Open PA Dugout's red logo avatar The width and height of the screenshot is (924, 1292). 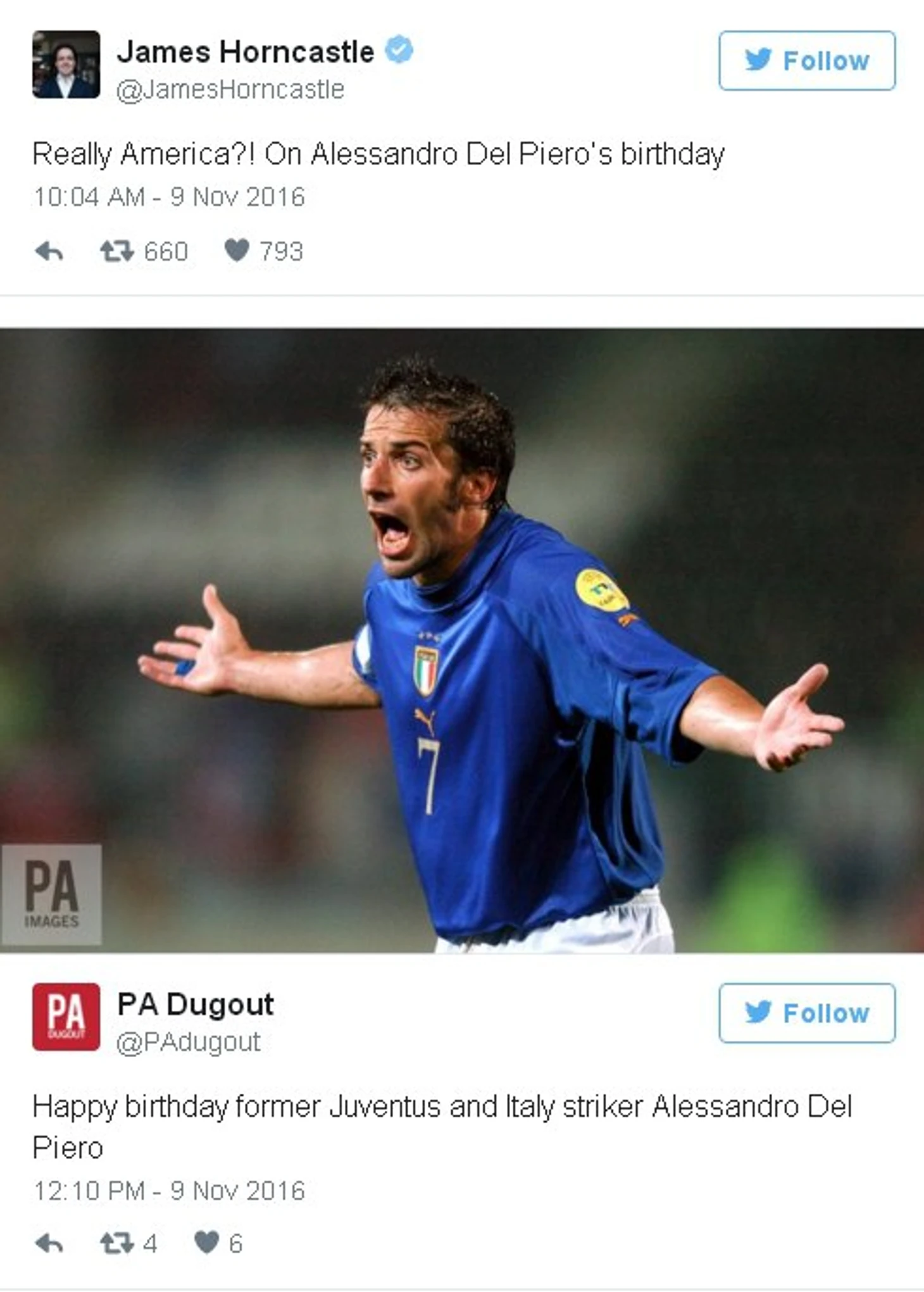coord(66,1017)
